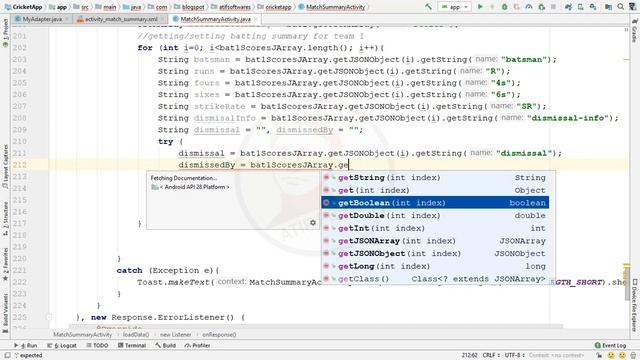Screen dimensions: 640x360
Task: Open Device File Explorer on right edge
Action: pos(634,305)
